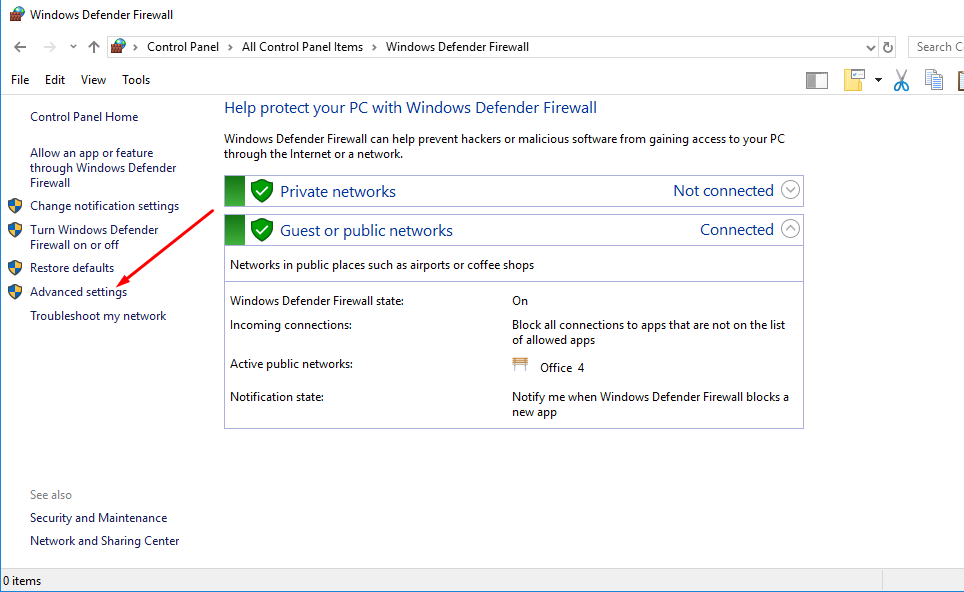Viewport: 964px width, 592px height.
Task: Open Advanced settings
Action: click(x=79, y=292)
